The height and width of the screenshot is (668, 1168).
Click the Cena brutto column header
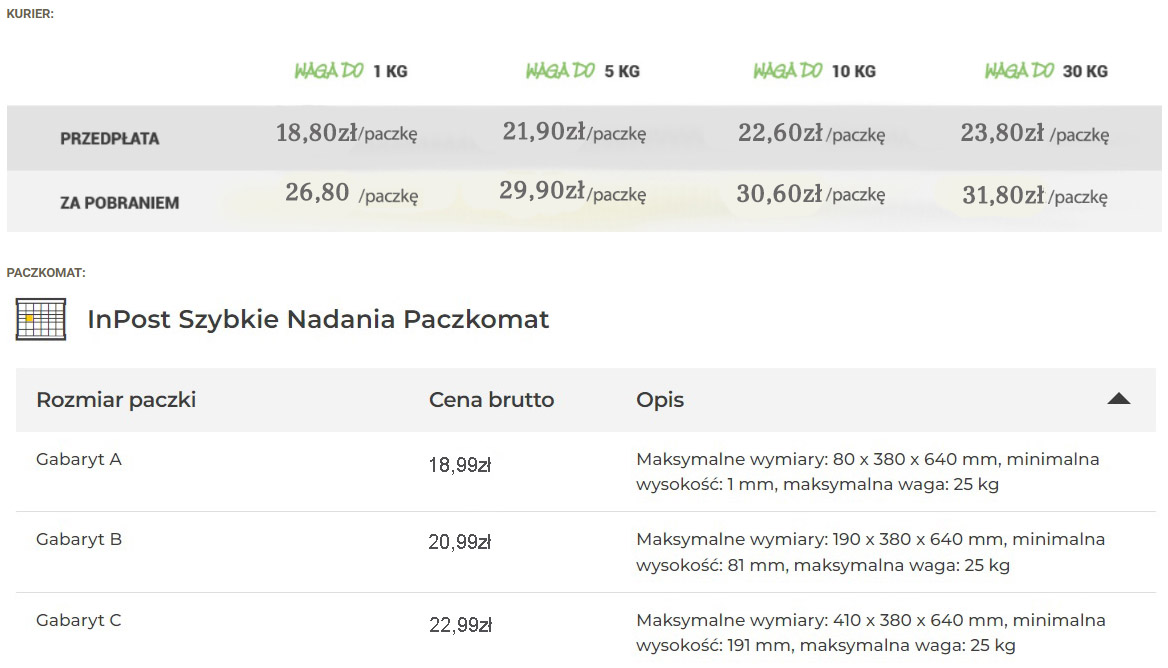tap(491, 400)
